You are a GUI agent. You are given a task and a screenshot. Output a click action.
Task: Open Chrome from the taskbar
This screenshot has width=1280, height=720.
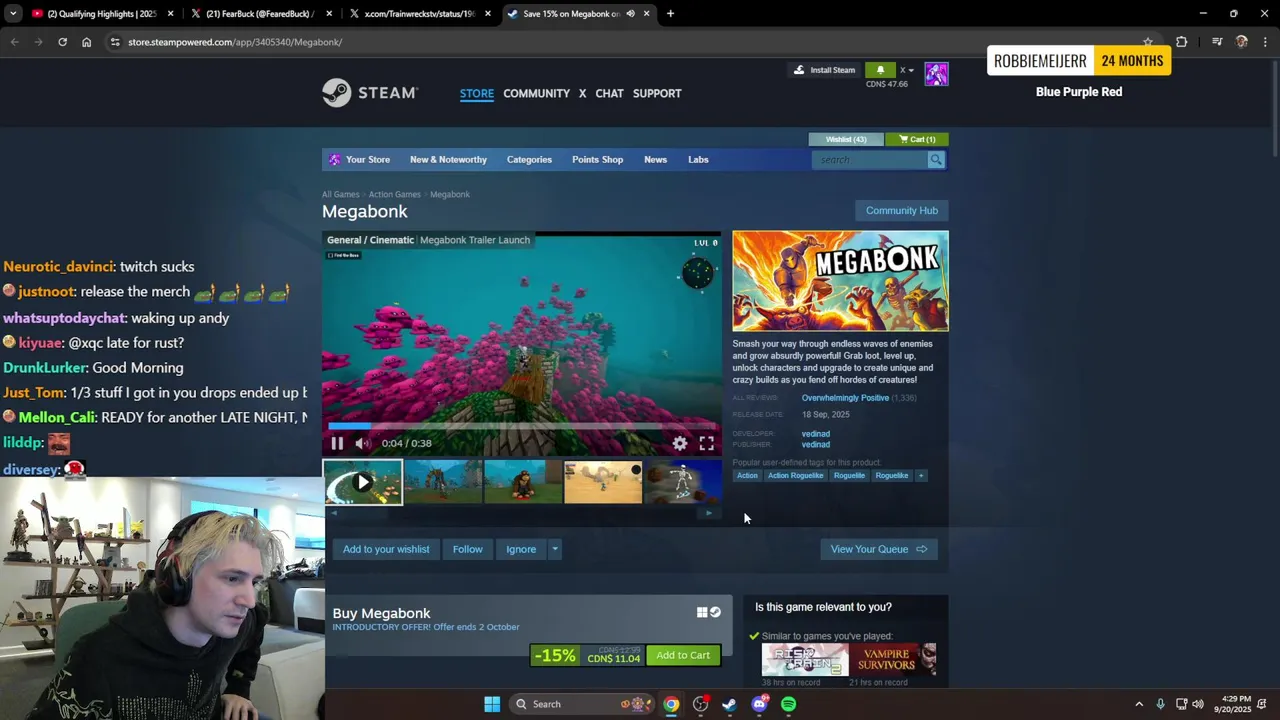671,704
